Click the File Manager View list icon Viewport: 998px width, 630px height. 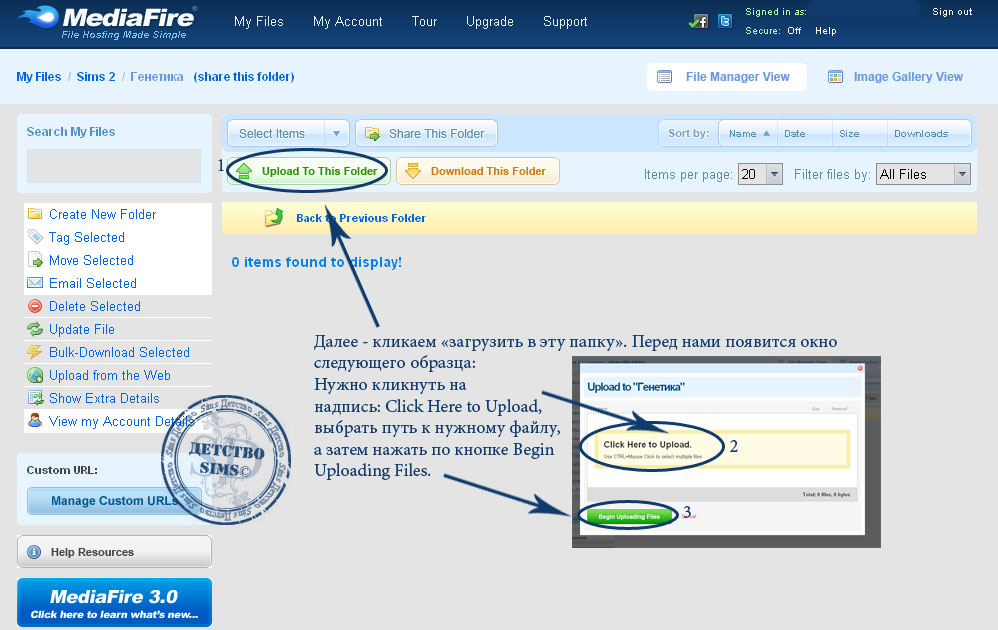(664, 77)
